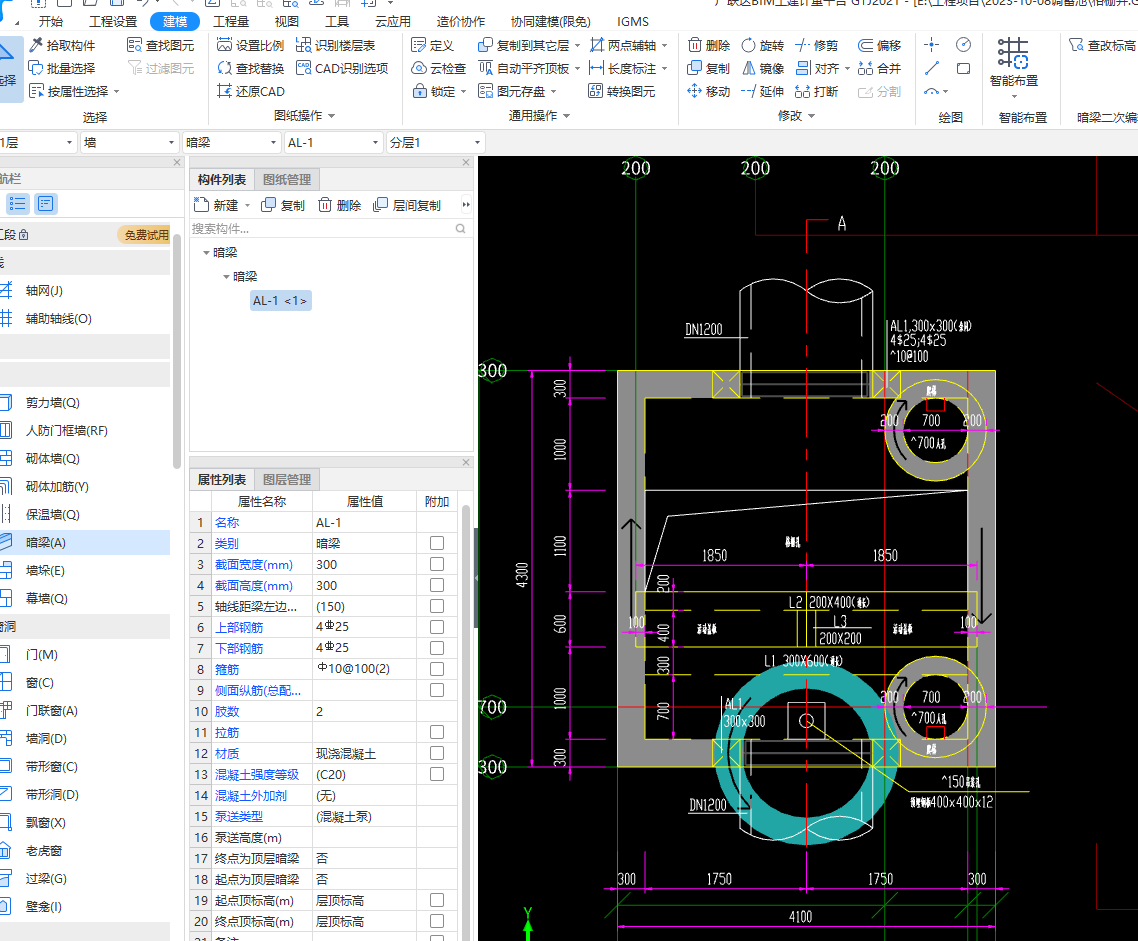This screenshot has height=941, width=1138.
Task: Select the 偏移 offset tool
Action: click(x=880, y=45)
